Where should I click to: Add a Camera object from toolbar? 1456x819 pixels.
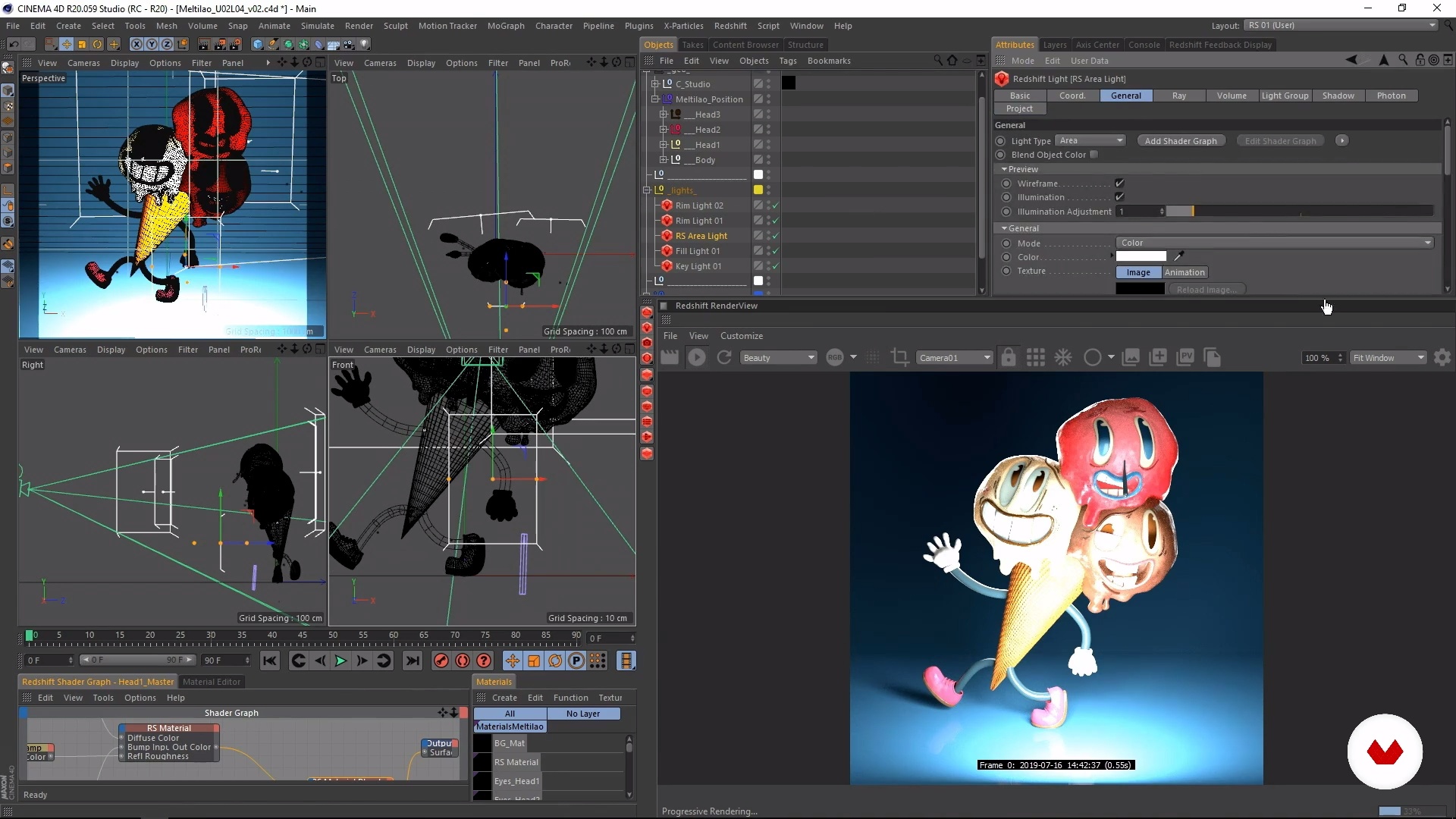(350, 44)
